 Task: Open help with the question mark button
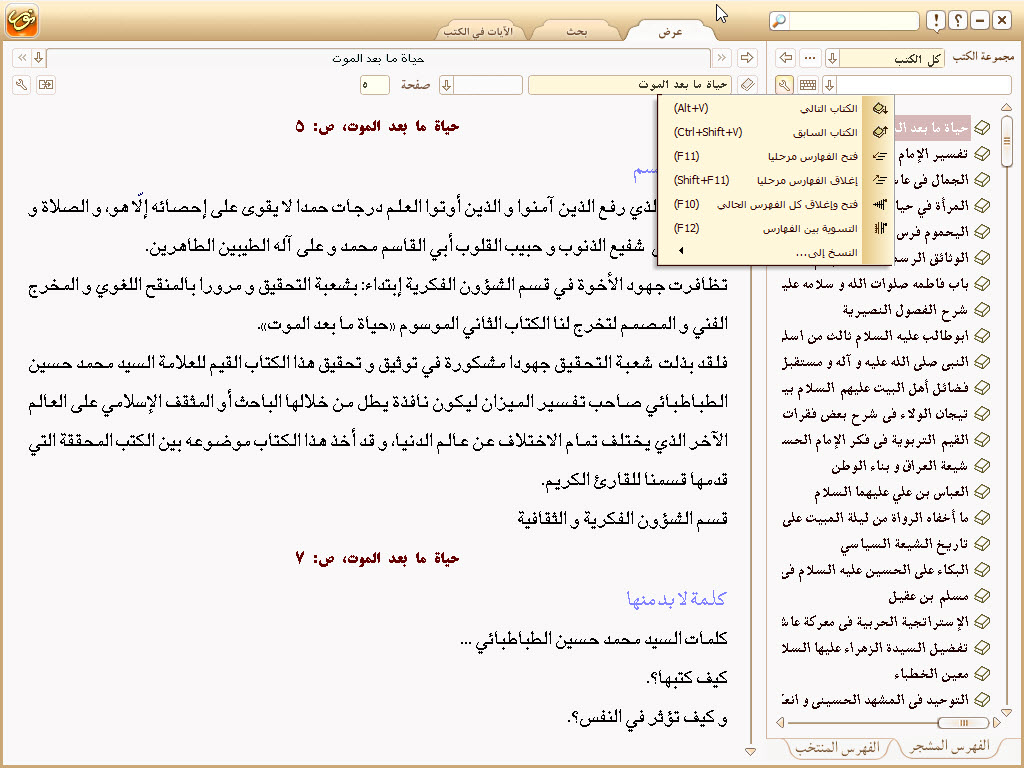958,21
